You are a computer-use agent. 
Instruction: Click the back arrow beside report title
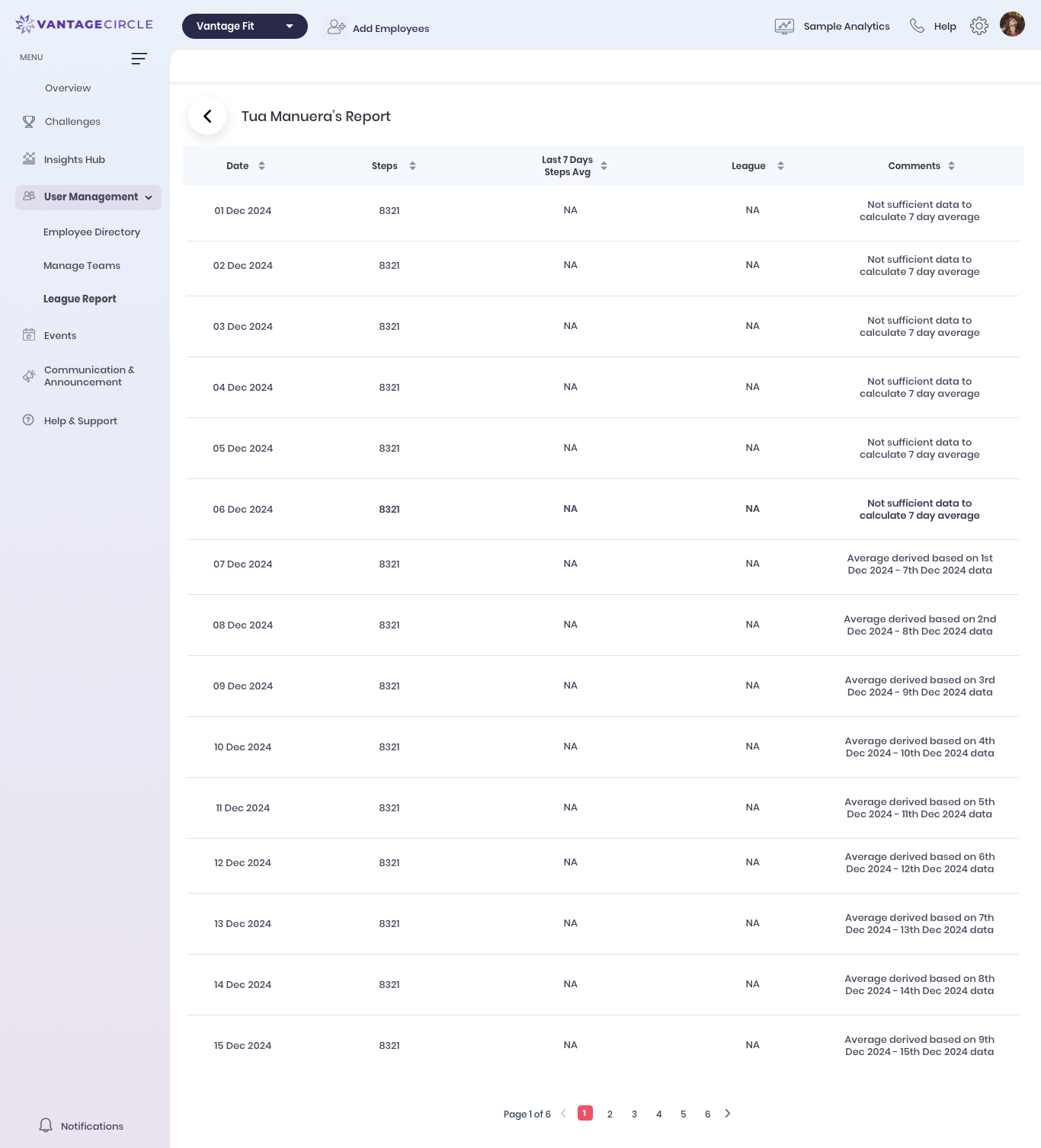[207, 117]
